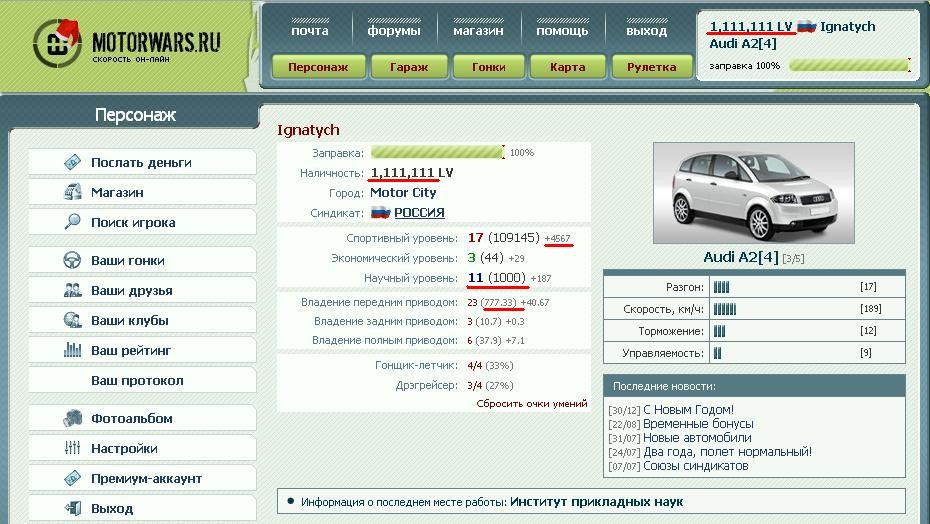Open Премиум-аккаунт sidebar link
This screenshot has height=524, width=930.
tap(142, 478)
